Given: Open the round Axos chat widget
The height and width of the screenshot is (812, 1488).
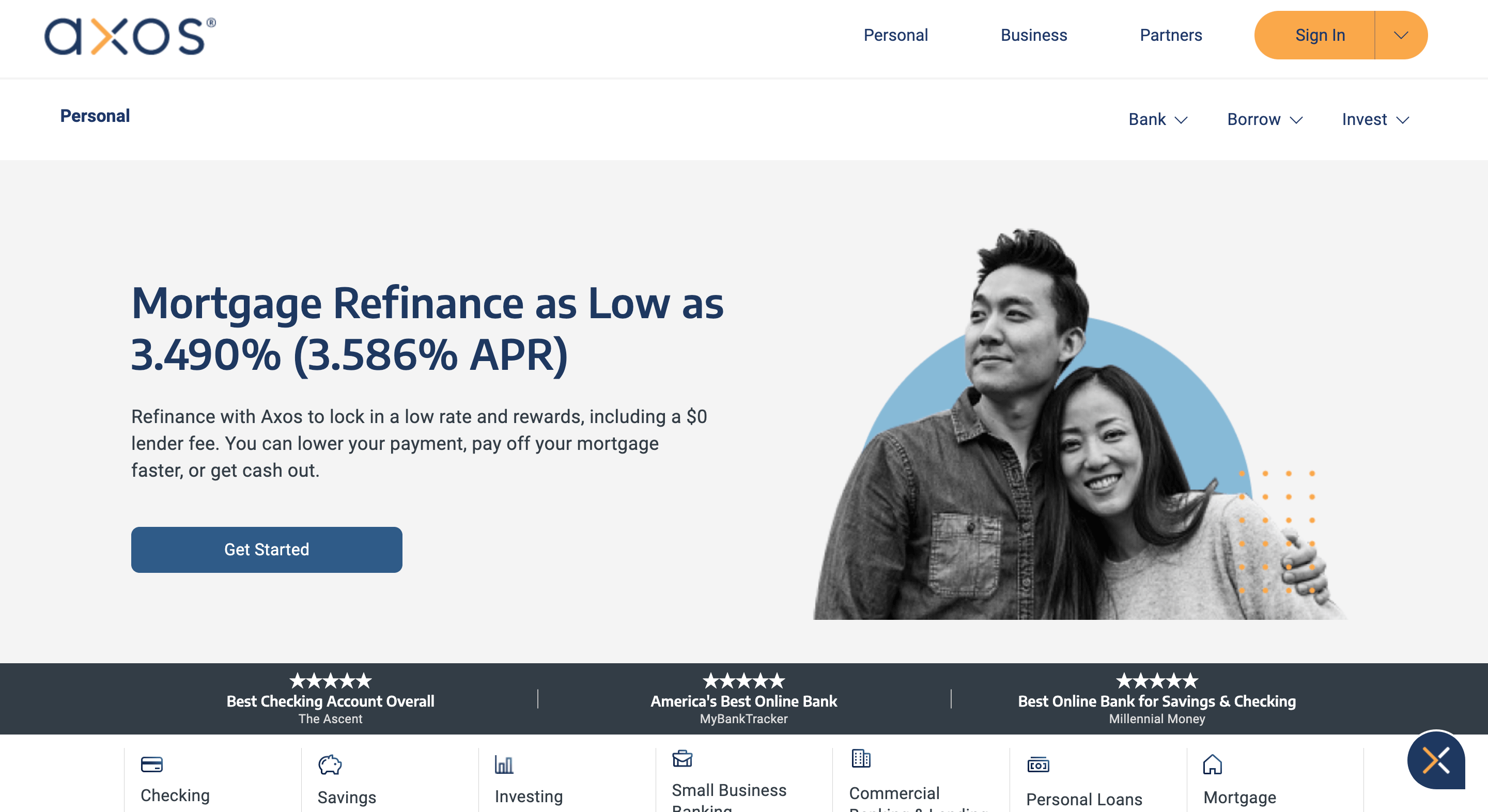Looking at the screenshot, I should [1435, 759].
